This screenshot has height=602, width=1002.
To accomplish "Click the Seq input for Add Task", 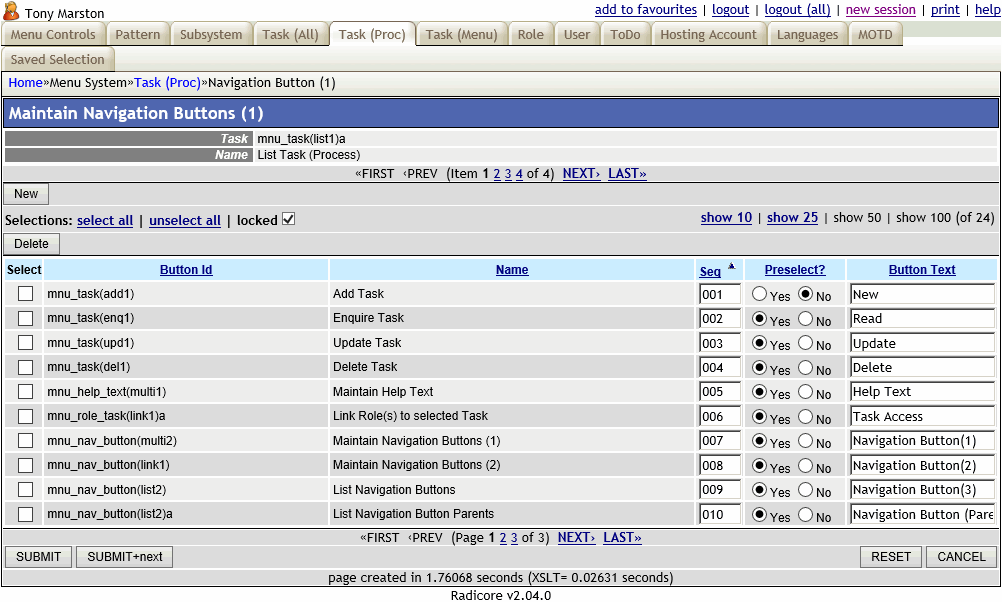I will click(x=718, y=293).
